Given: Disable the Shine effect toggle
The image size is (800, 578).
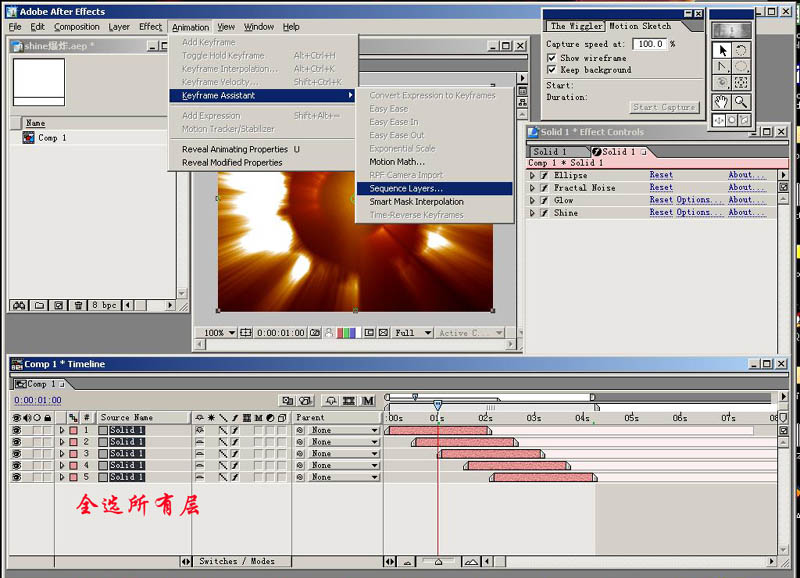Looking at the screenshot, I should (x=544, y=213).
